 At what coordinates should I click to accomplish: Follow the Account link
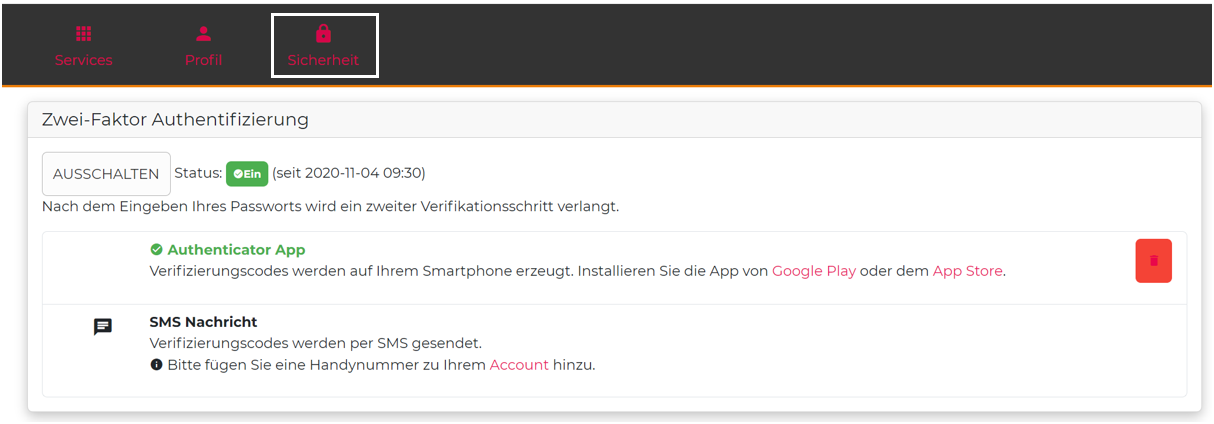519,365
